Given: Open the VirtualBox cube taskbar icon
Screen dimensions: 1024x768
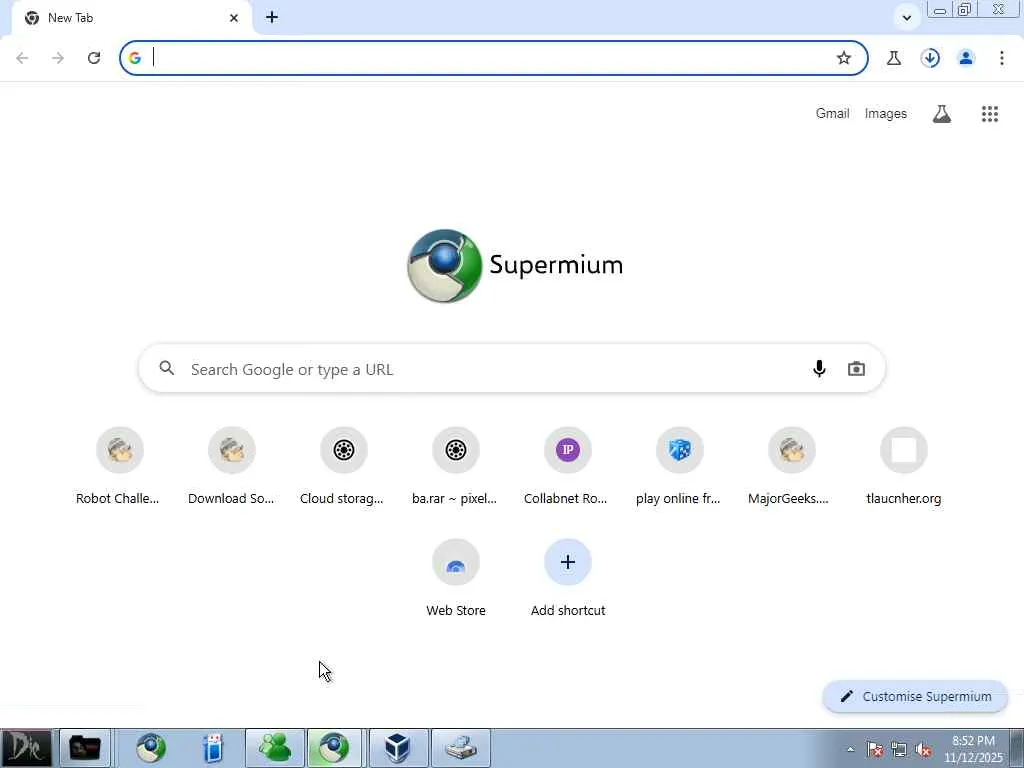Looking at the screenshot, I should pos(398,748).
